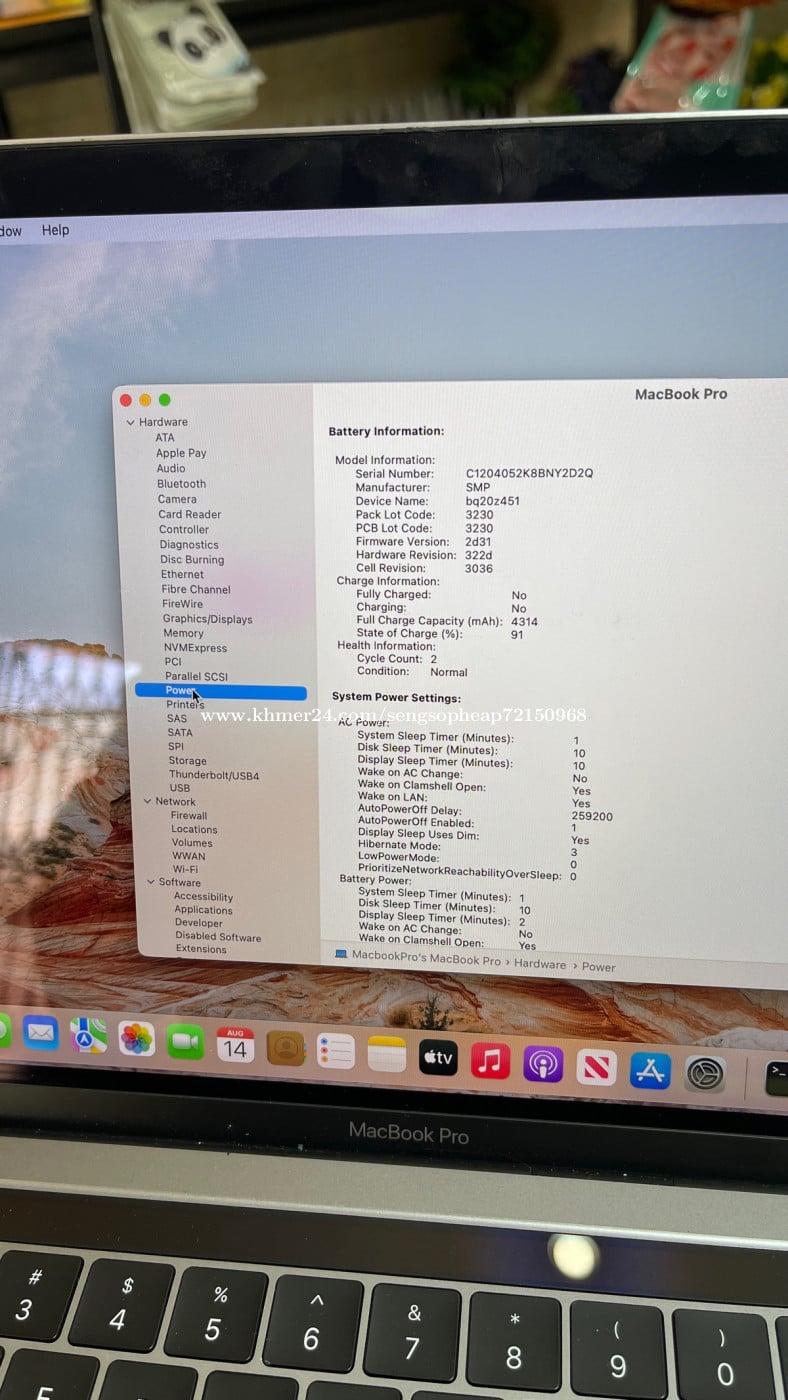
Task: Select Apple Pay in the sidebar
Action: (181, 453)
